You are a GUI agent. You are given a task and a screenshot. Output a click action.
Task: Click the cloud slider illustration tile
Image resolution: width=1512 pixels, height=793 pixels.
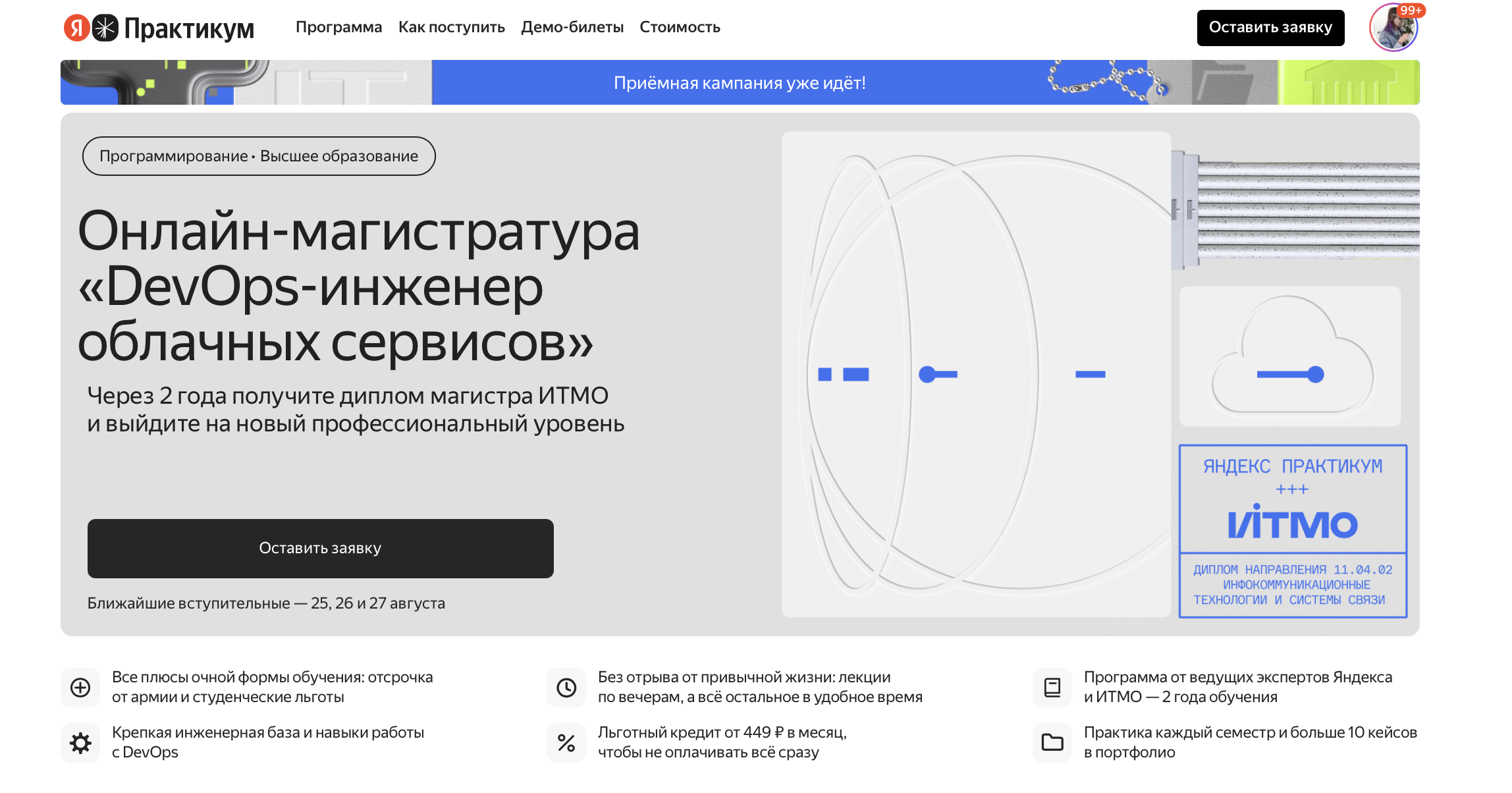[1290, 356]
